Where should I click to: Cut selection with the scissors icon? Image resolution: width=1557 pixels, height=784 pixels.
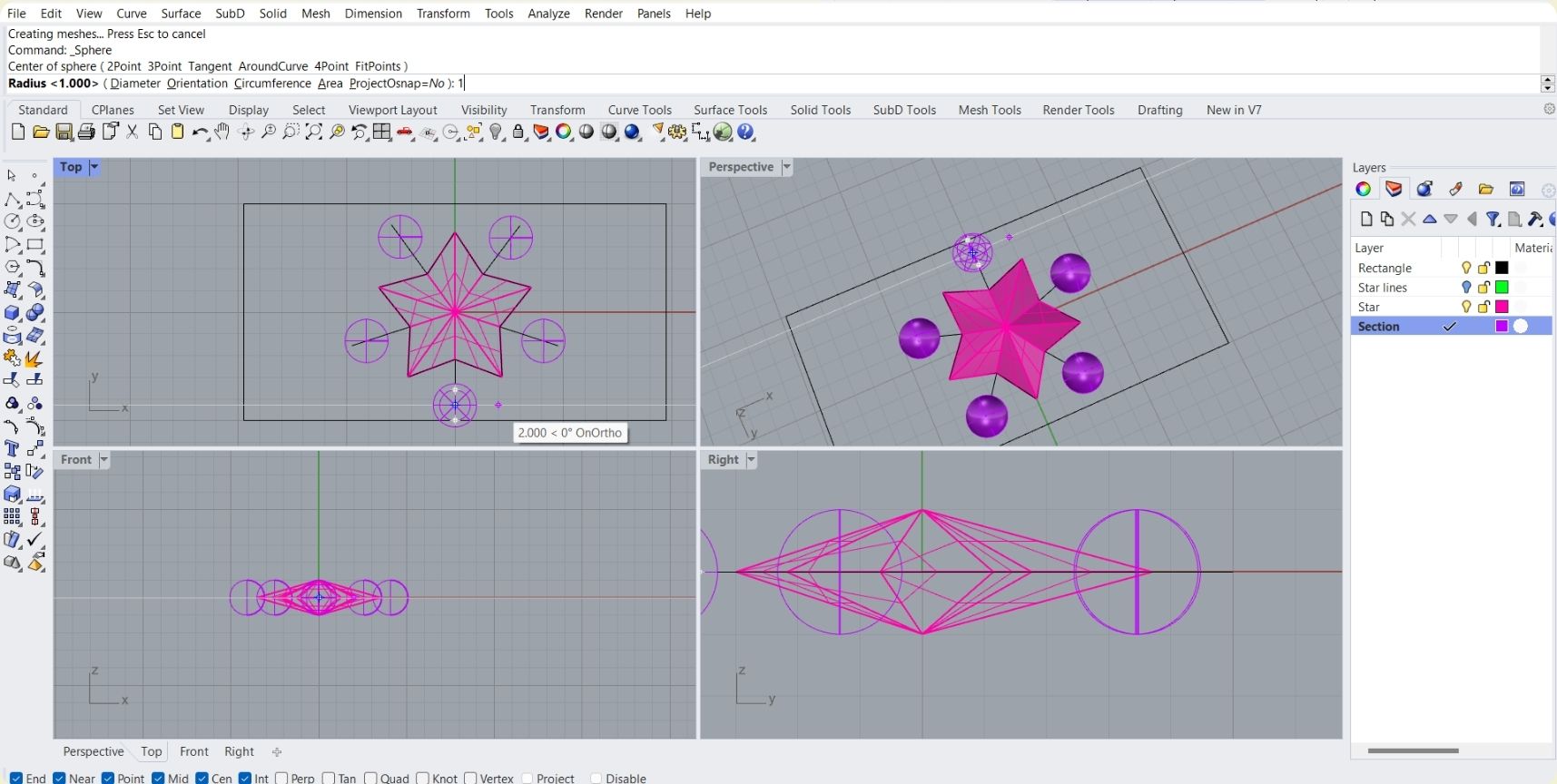tap(133, 132)
